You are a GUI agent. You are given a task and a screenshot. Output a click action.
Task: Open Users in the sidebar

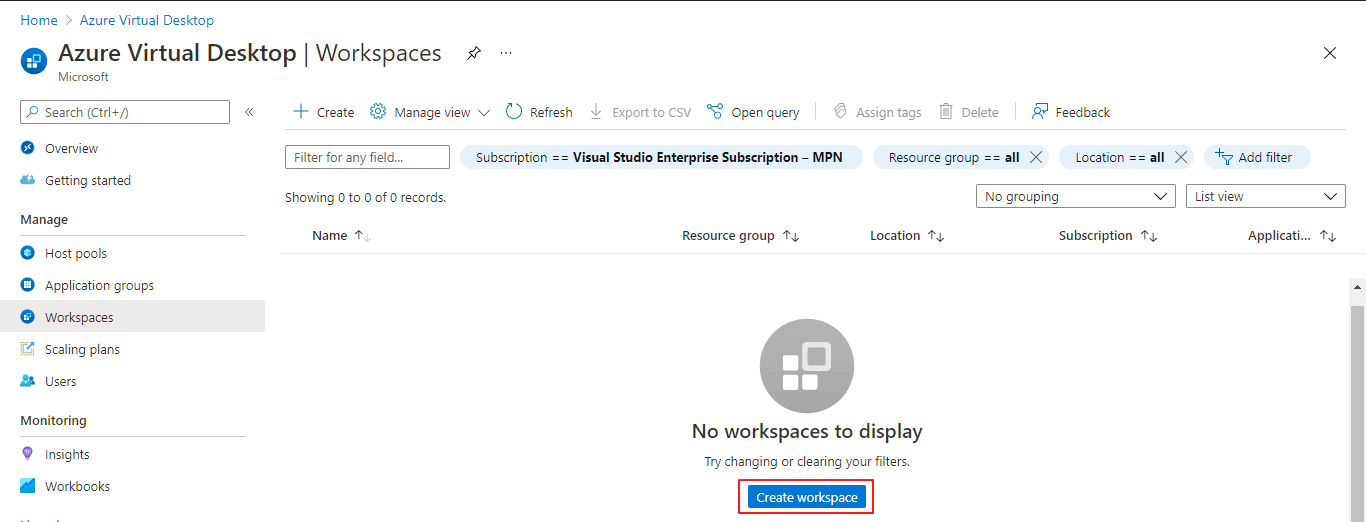[61, 381]
